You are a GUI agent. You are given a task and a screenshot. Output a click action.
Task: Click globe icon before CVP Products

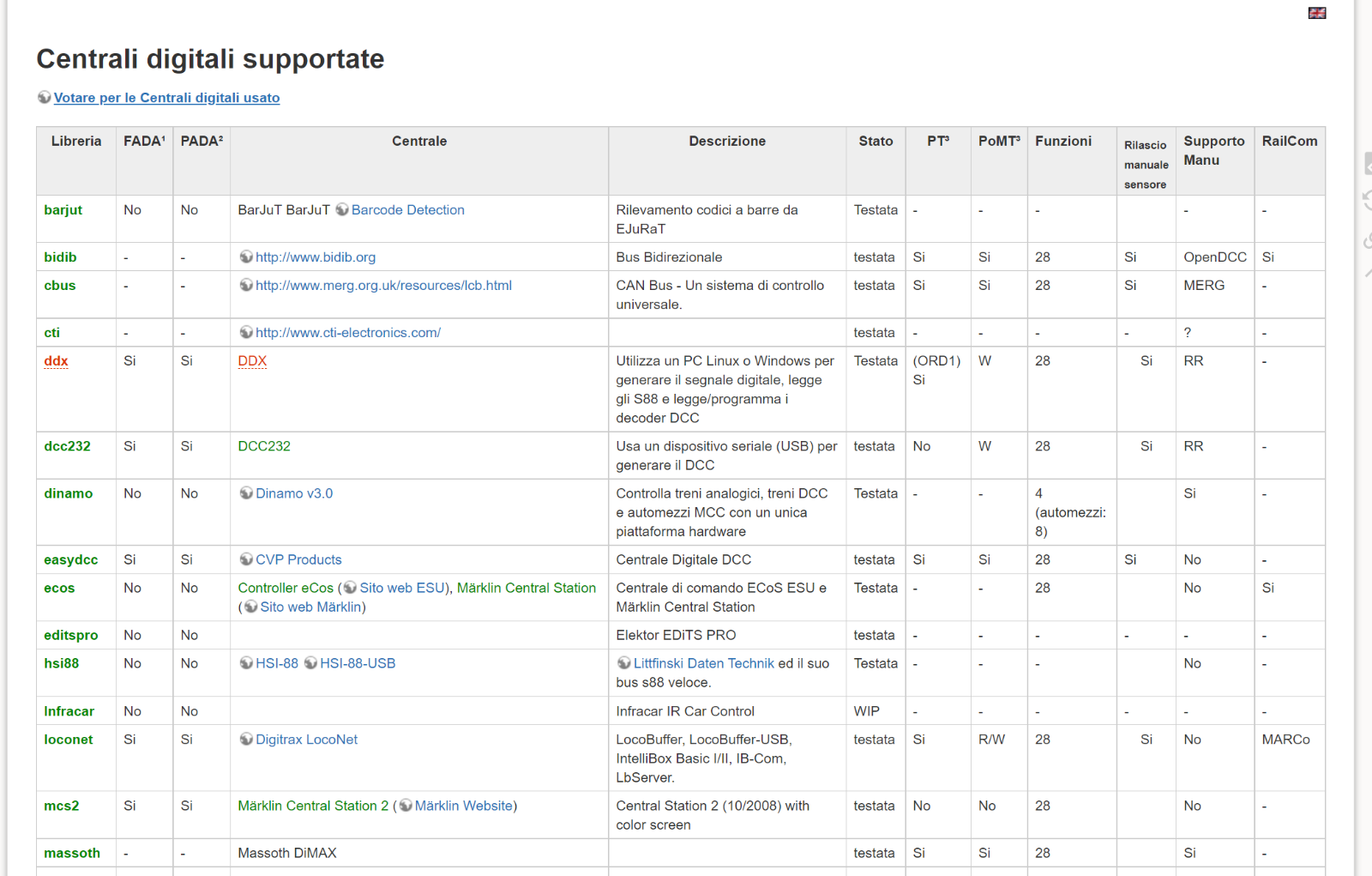(x=246, y=559)
